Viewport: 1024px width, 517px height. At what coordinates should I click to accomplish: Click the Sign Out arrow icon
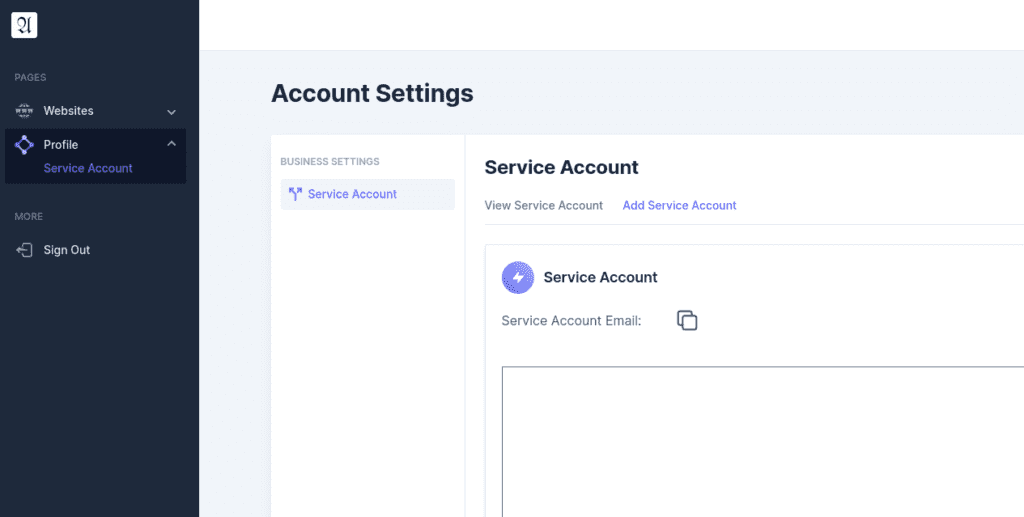pos(24,250)
